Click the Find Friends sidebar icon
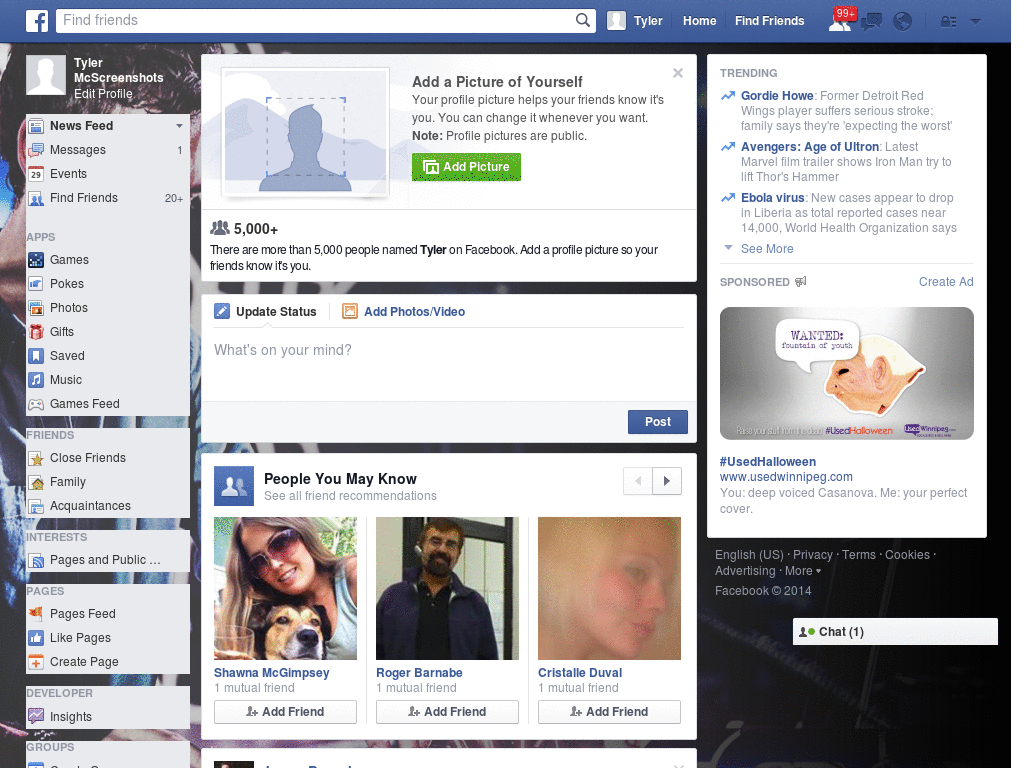1024x768 pixels. (37, 199)
